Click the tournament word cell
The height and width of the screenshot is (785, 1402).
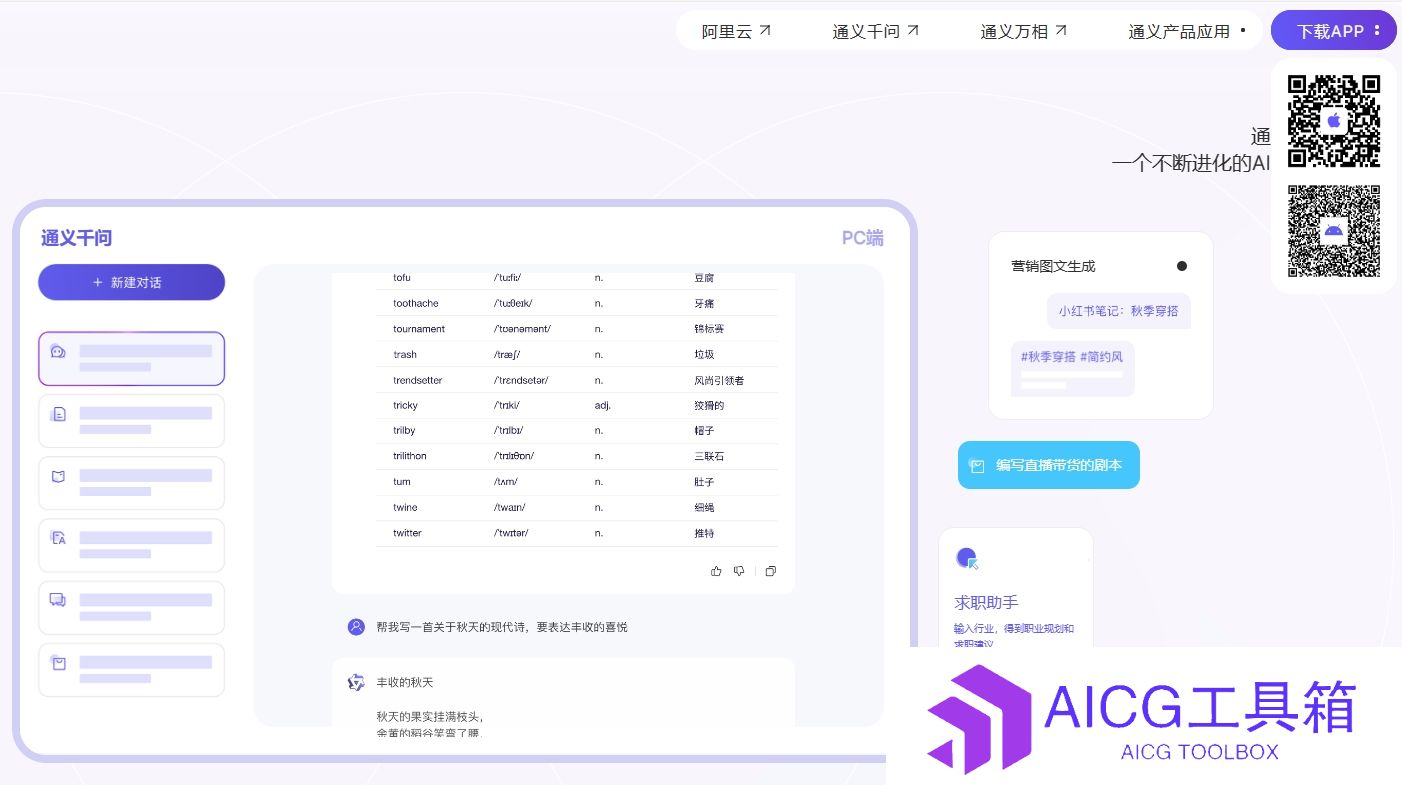point(419,329)
